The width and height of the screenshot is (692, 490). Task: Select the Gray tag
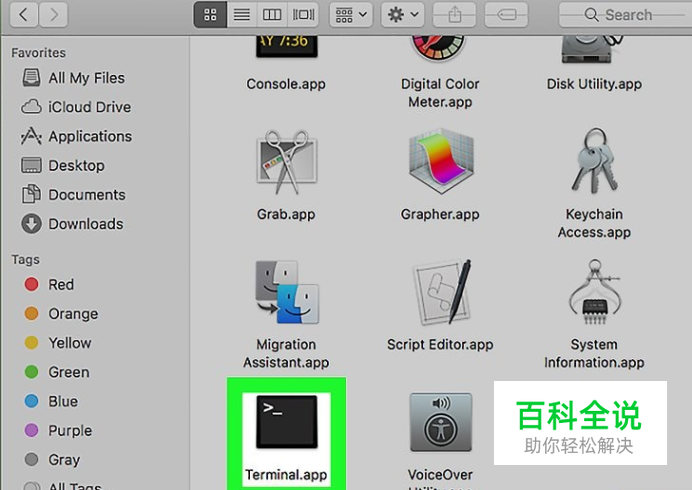tap(53, 460)
